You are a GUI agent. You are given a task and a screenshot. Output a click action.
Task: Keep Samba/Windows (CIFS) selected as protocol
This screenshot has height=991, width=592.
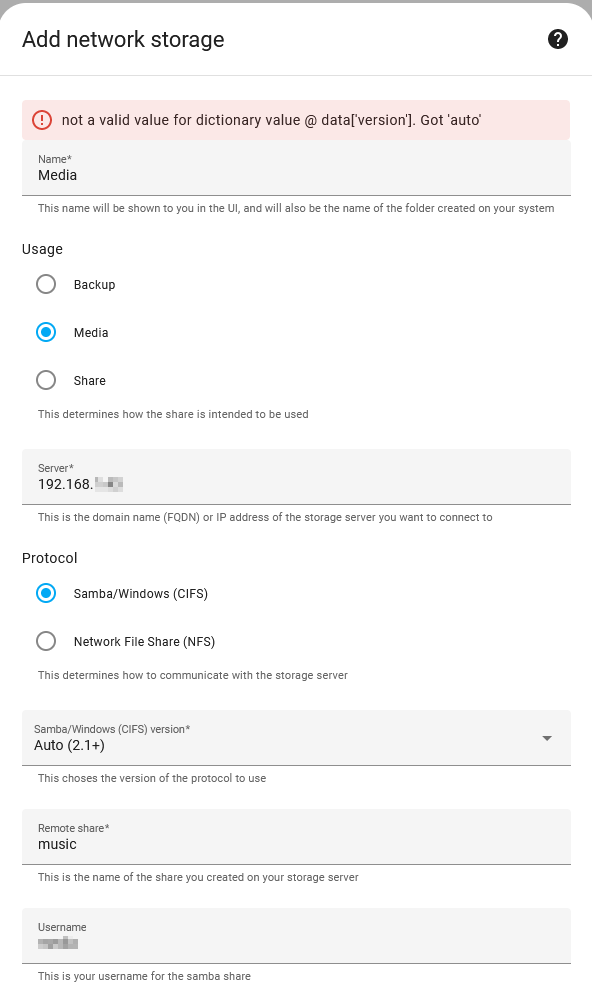(46, 593)
